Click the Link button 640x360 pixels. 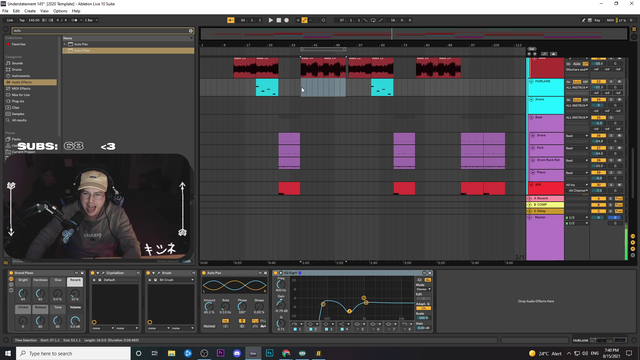[x=10, y=20]
